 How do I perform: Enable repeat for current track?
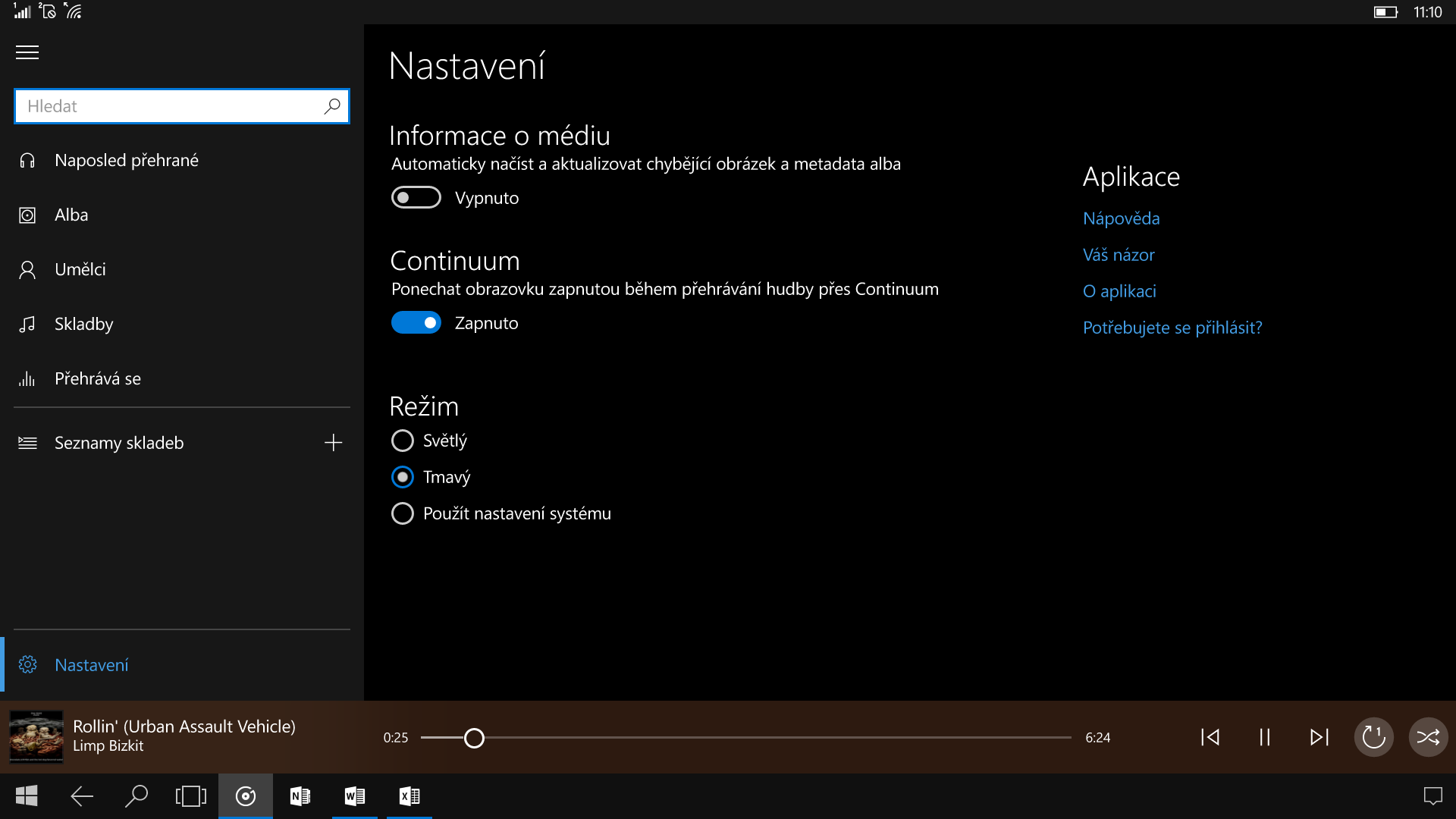tap(1373, 736)
